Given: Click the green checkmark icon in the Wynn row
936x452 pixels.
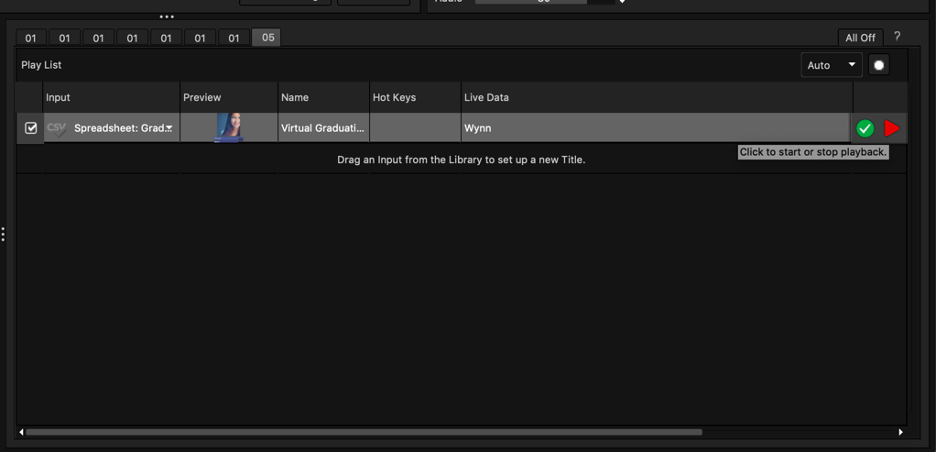Looking at the screenshot, I should (x=865, y=128).
